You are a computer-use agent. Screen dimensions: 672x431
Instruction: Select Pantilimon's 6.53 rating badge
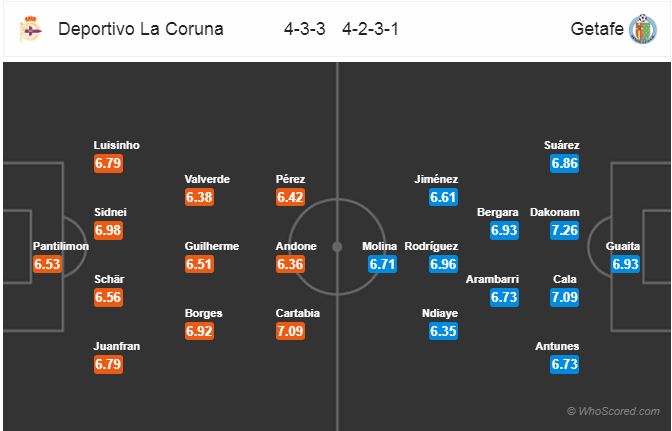click(x=48, y=264)
